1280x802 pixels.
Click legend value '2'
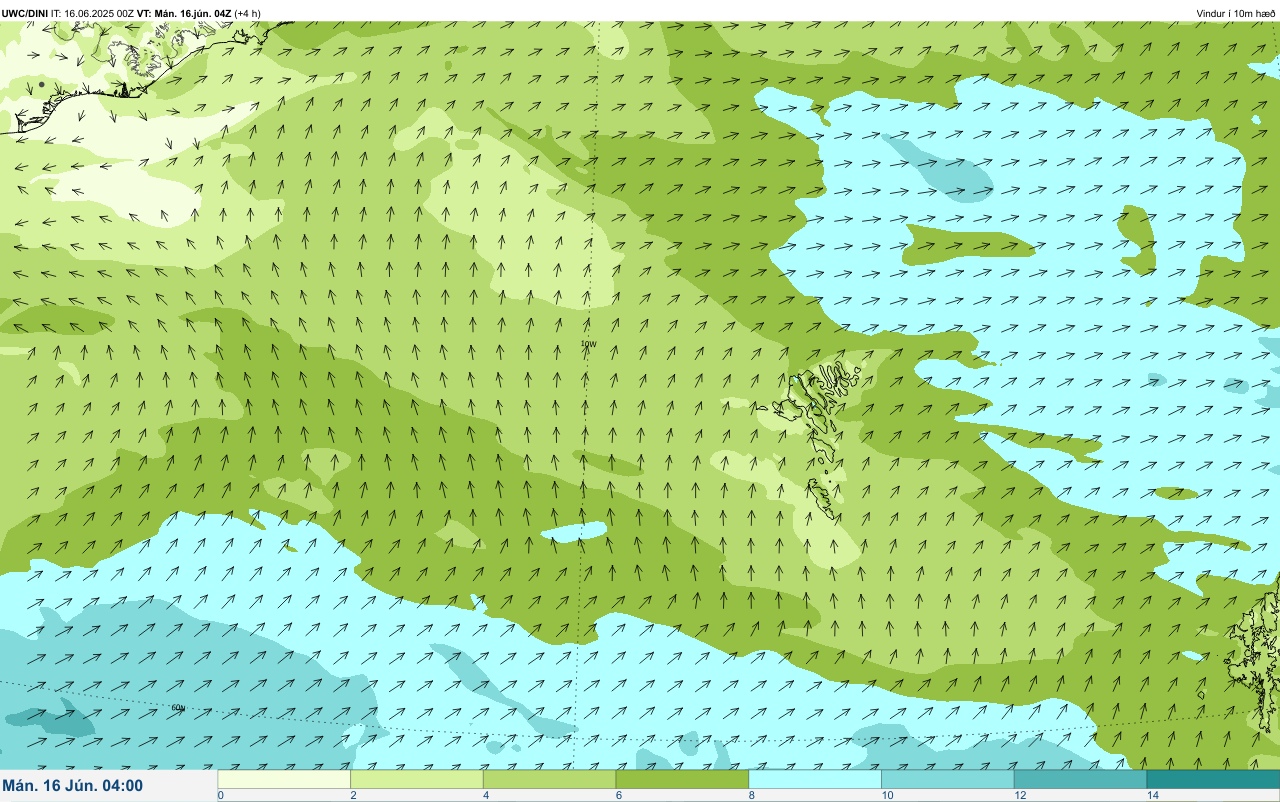point(351,795)
